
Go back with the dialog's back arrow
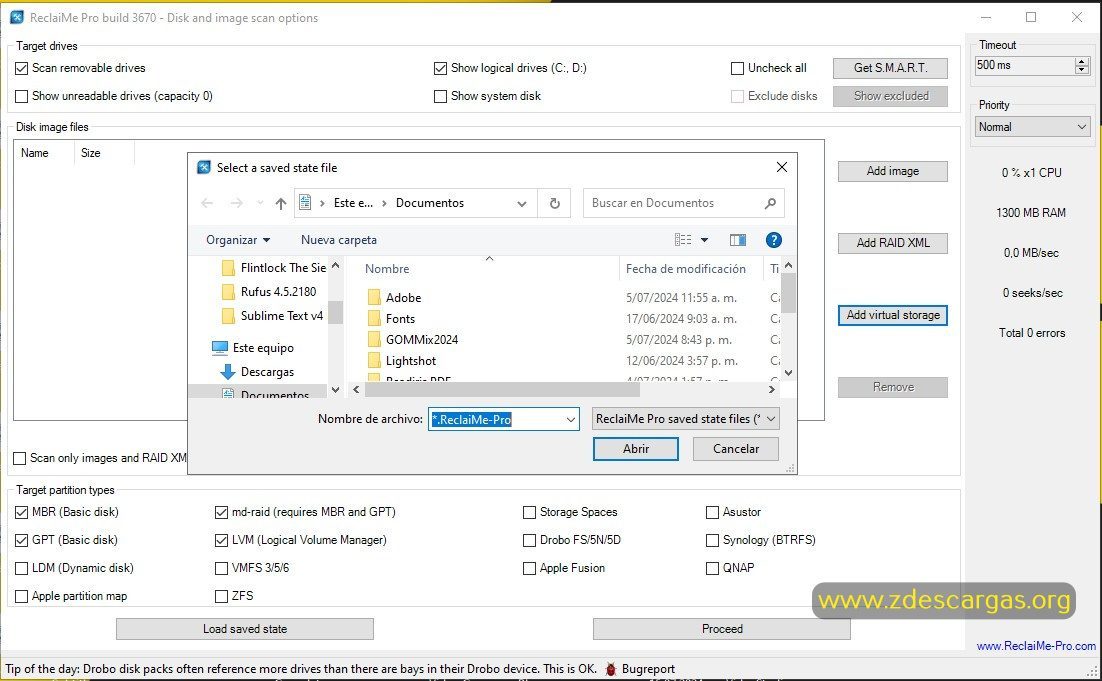(207, 203)
